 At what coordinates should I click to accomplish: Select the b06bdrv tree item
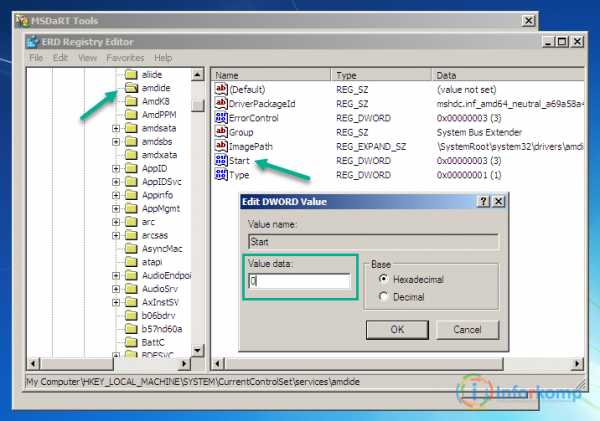pos(158,315)
